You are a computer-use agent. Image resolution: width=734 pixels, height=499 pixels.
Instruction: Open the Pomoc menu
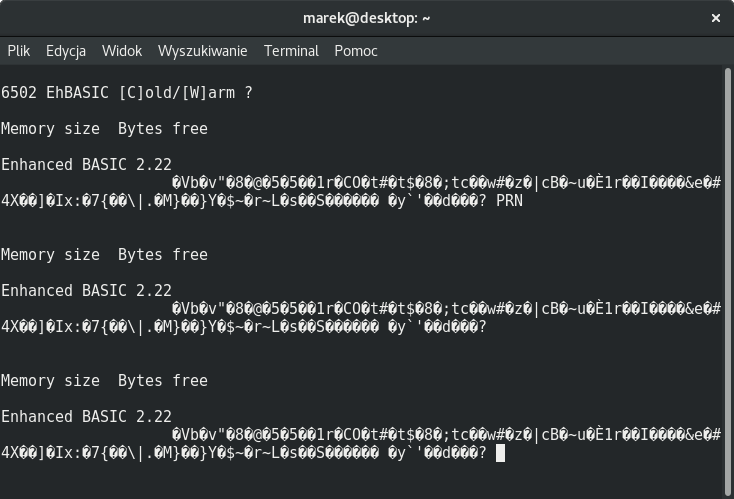[x=356, y=50]
